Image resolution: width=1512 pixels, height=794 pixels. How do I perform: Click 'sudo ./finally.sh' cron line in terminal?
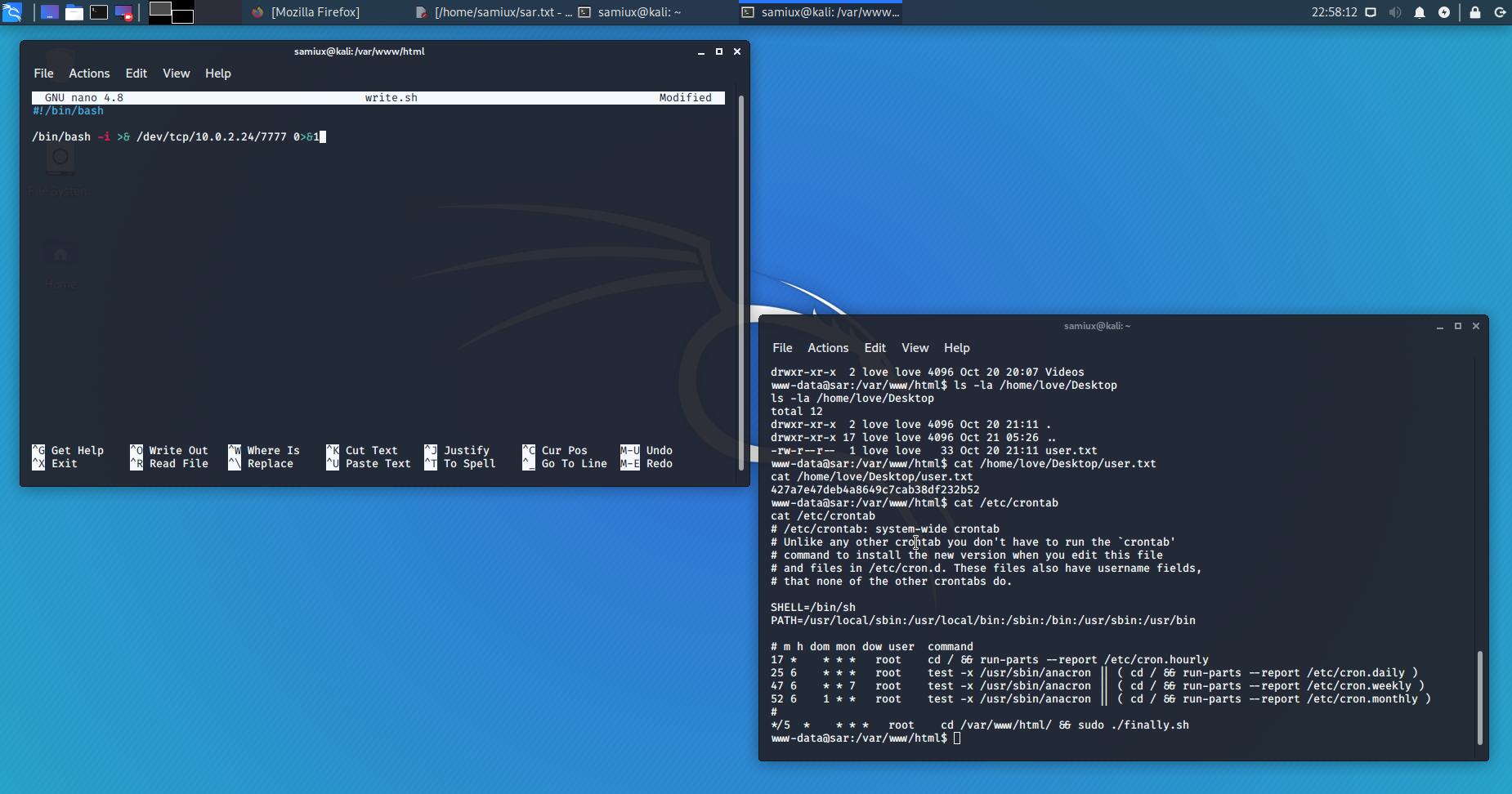(980, 725)
